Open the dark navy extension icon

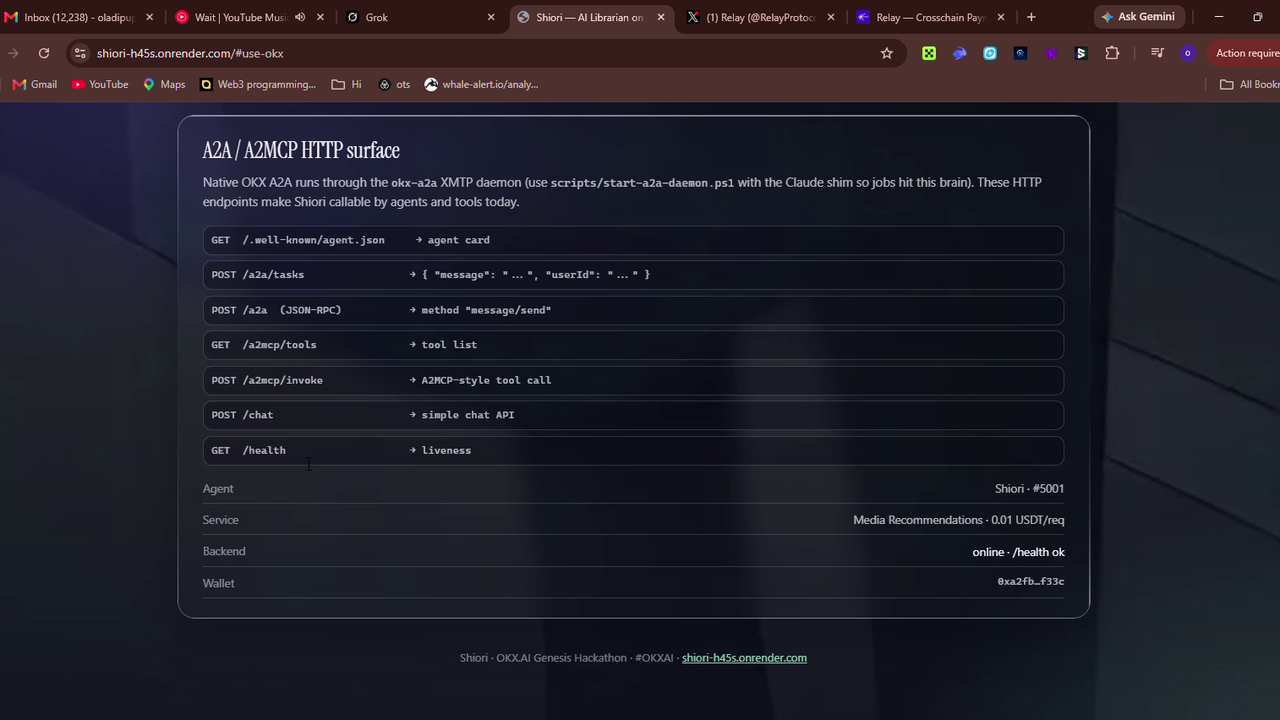pyautogui.click(x=1020, y=53)
